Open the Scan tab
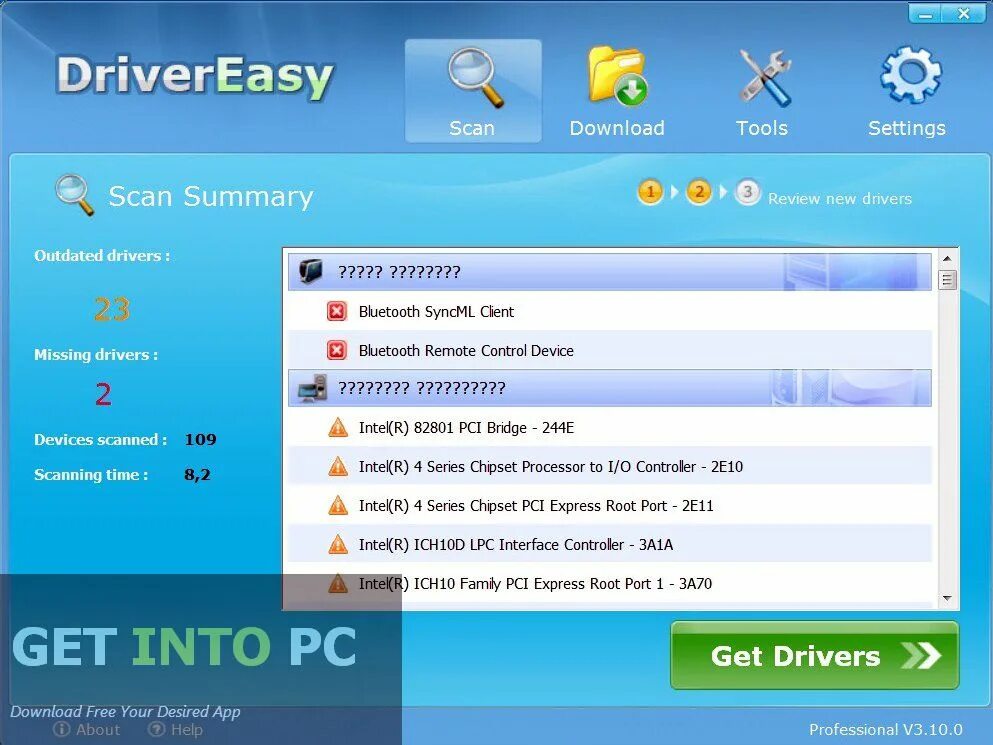 [472, 91]
